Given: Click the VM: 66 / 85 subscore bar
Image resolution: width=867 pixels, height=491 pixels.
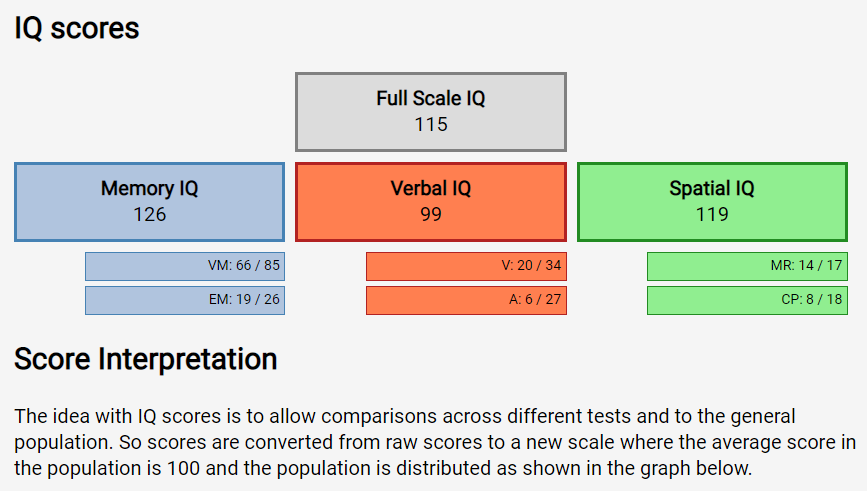Looking at the screenshot, I should (185, 266).
